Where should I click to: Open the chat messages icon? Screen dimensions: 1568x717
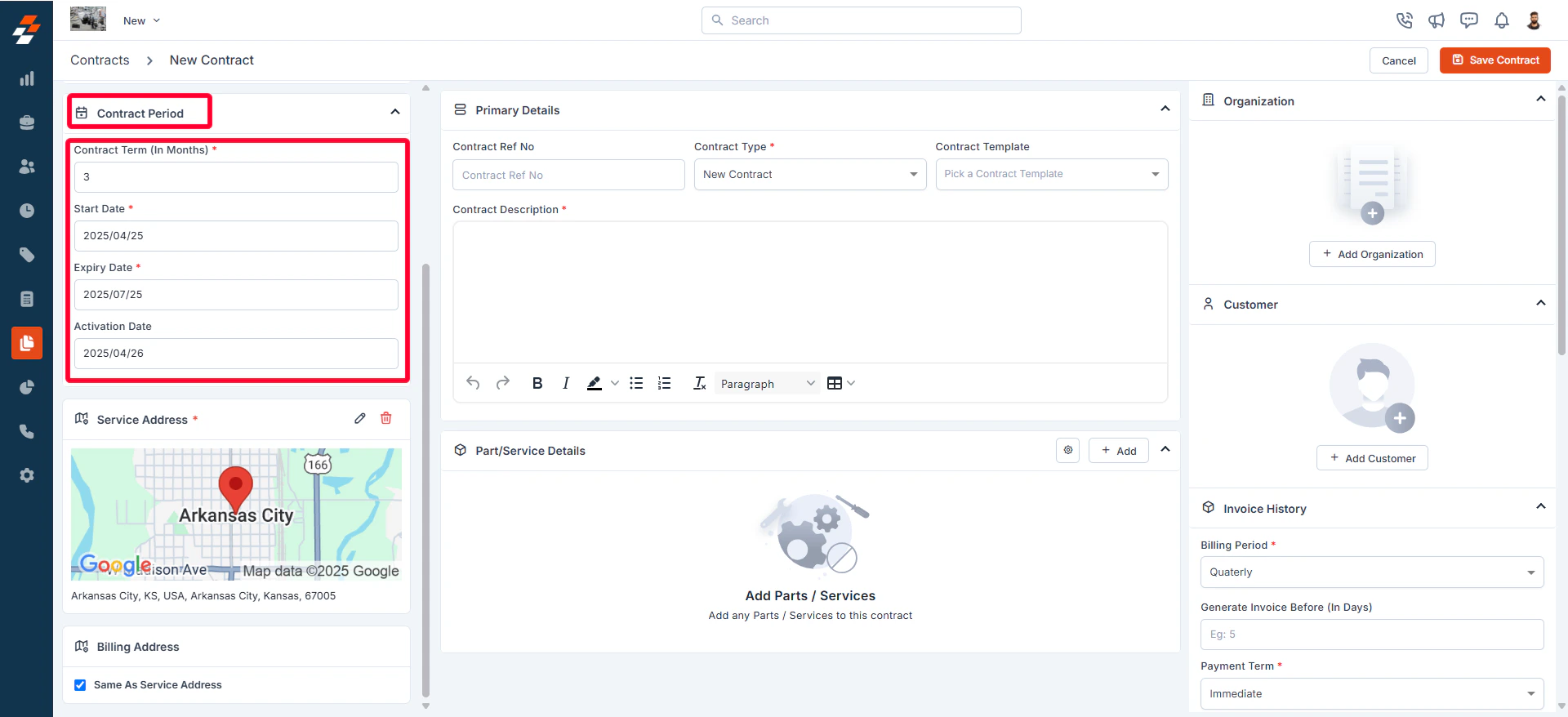1469,20
